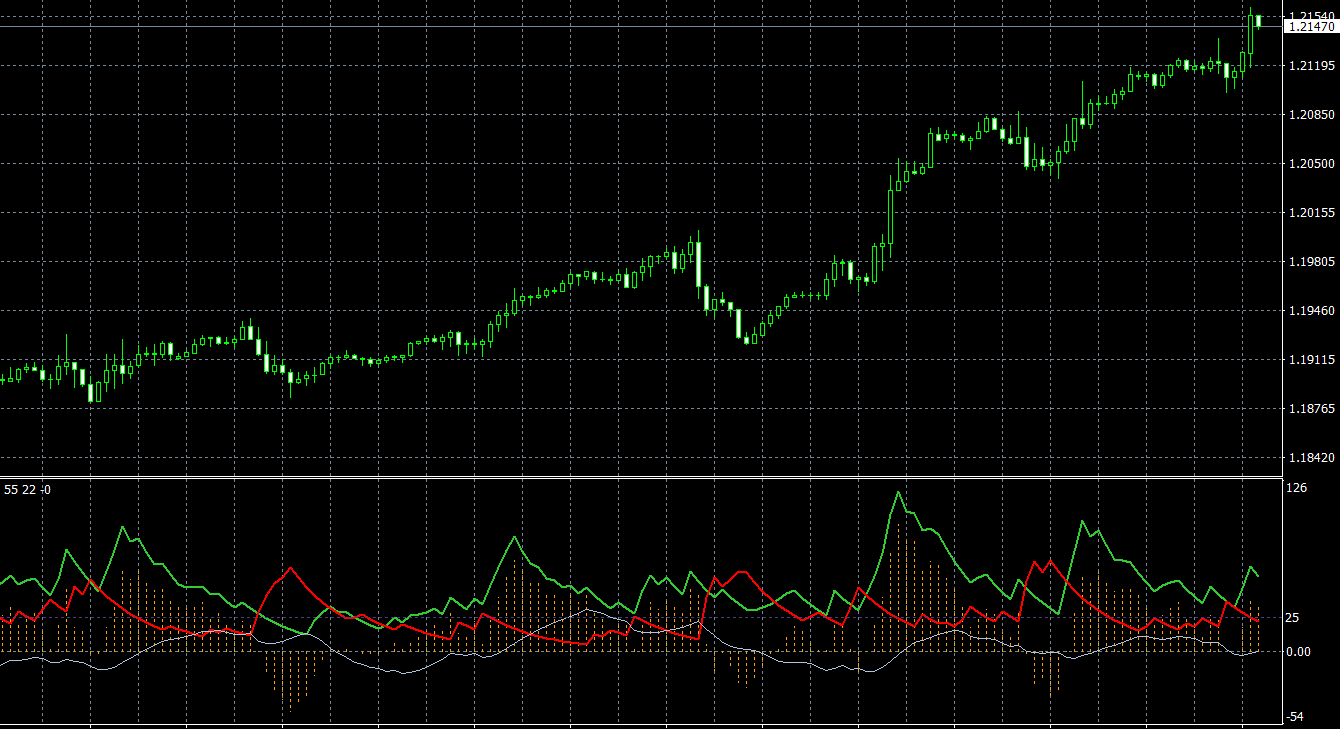Viewport: 1340px width, 729px height.
Task: Click the 1.19460 price axis label
Action: coord(1311,311)
